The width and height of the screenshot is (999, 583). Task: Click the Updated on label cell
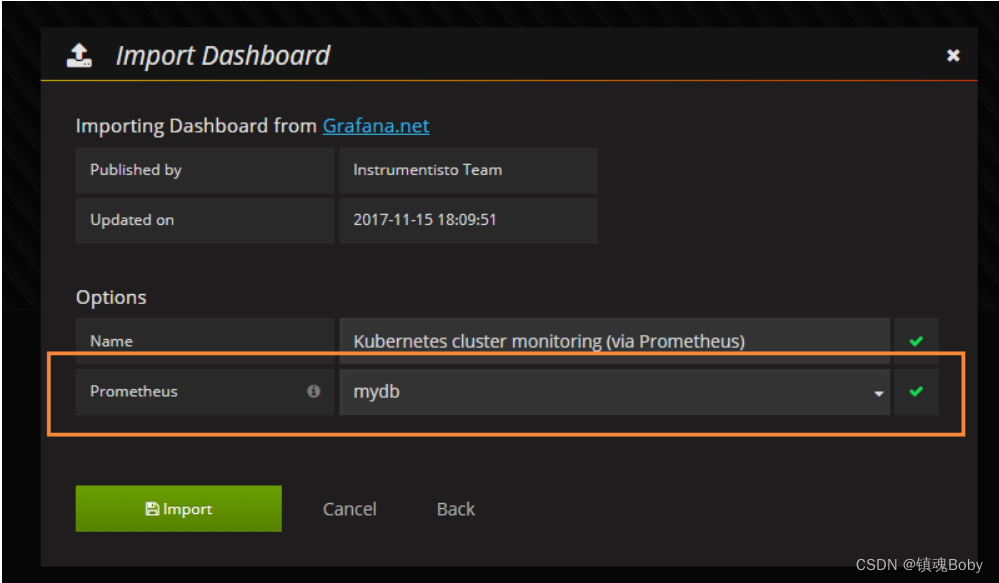pos(205,220)
